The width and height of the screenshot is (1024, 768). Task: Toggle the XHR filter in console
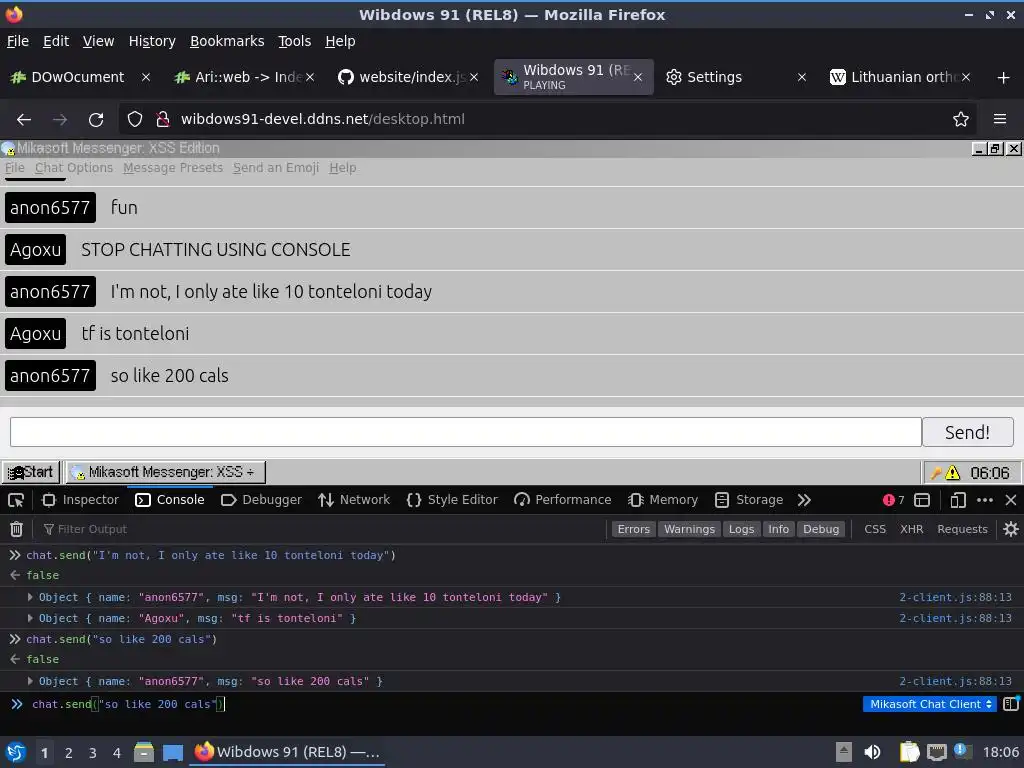tap(911, 529)
